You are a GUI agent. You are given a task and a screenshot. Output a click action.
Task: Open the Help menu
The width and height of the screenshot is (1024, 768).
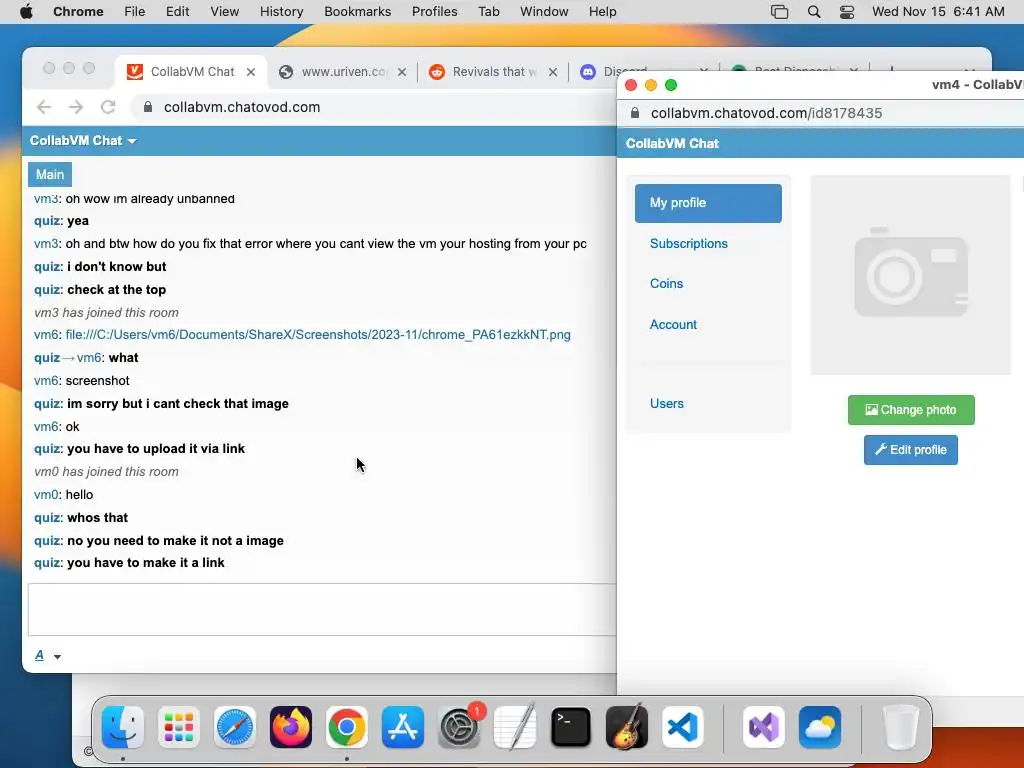click(x=602, y=11)
